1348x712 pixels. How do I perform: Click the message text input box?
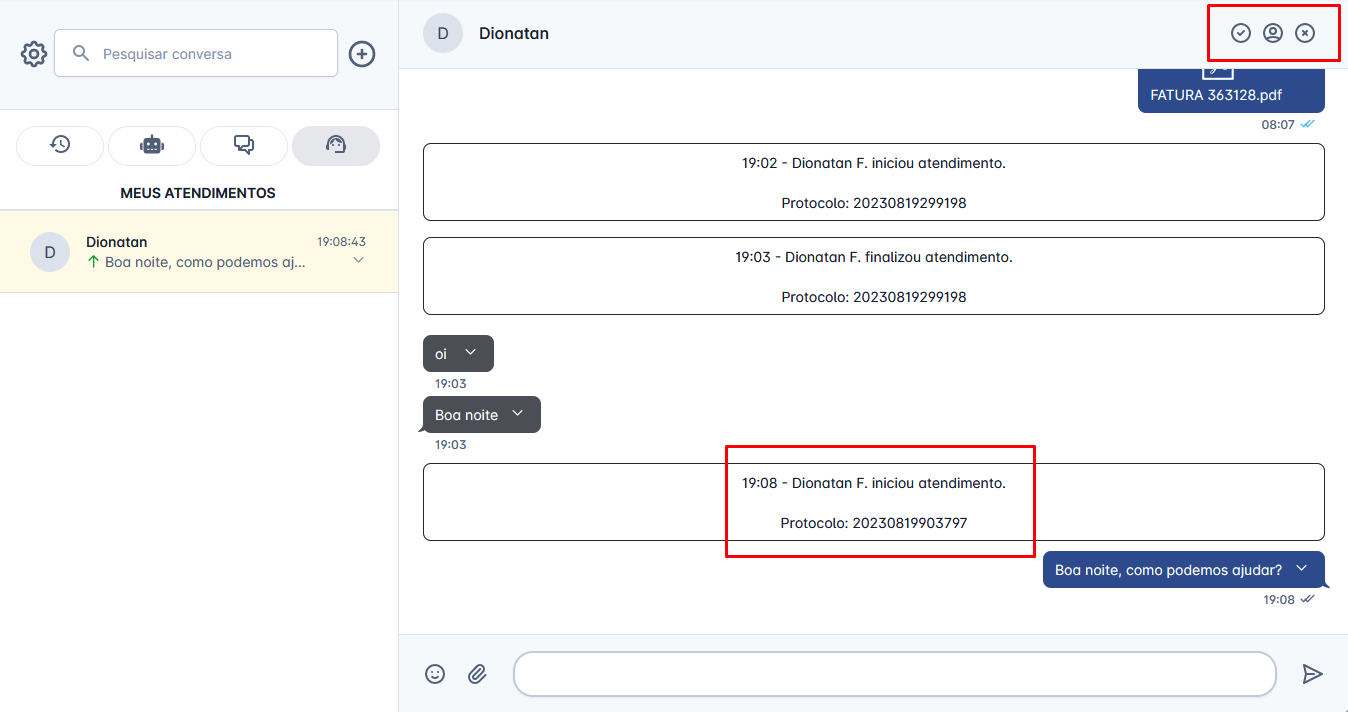tap(894, 674)
